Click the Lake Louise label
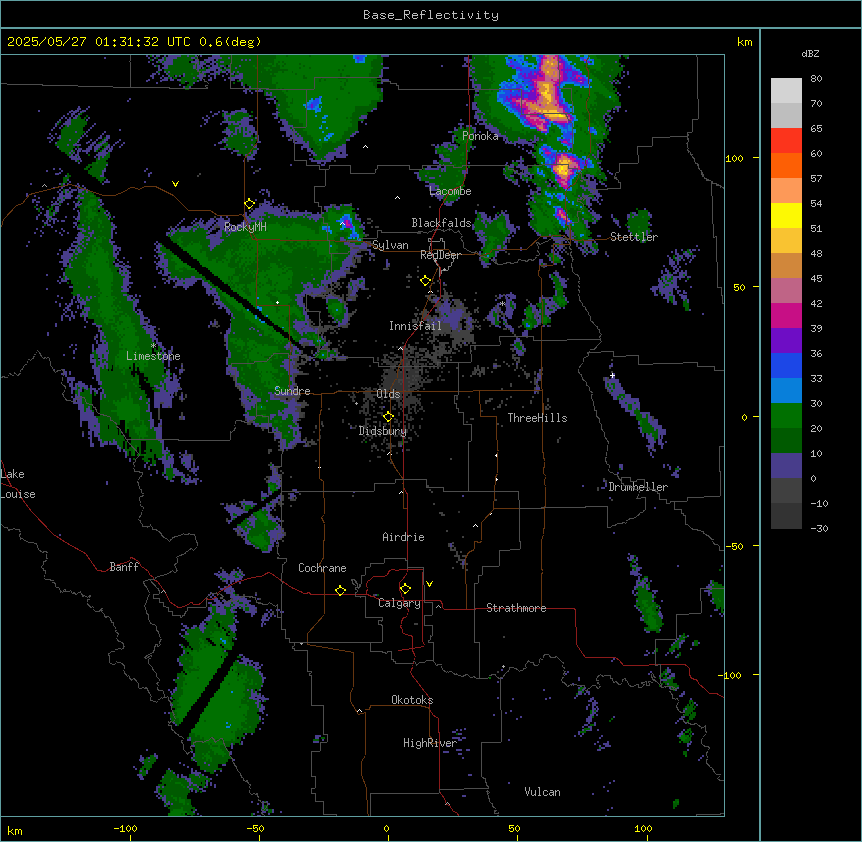862x842 pixels. click(x=18, y=484)
